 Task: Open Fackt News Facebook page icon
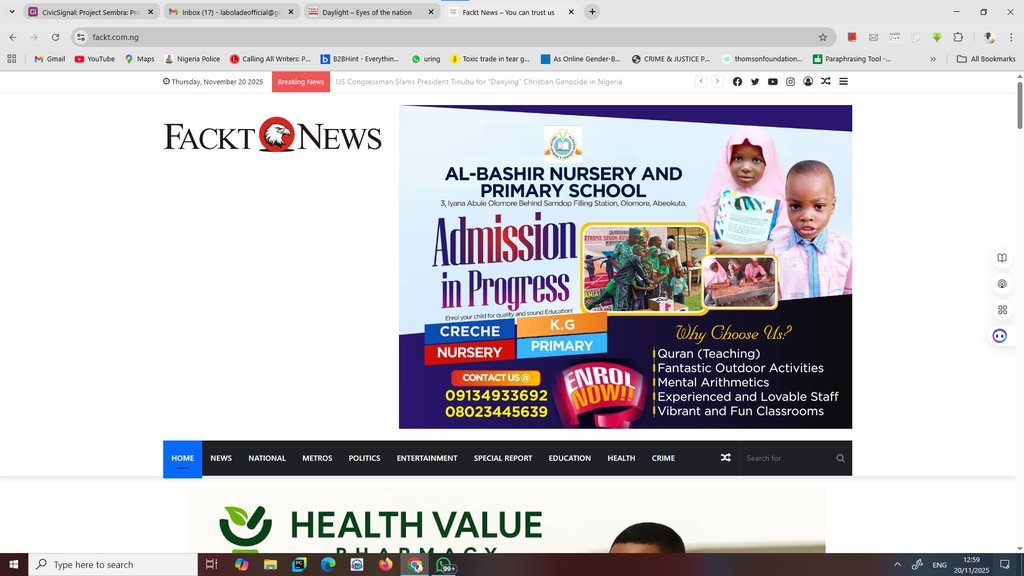pyautogui.click(x=737, y=82)
